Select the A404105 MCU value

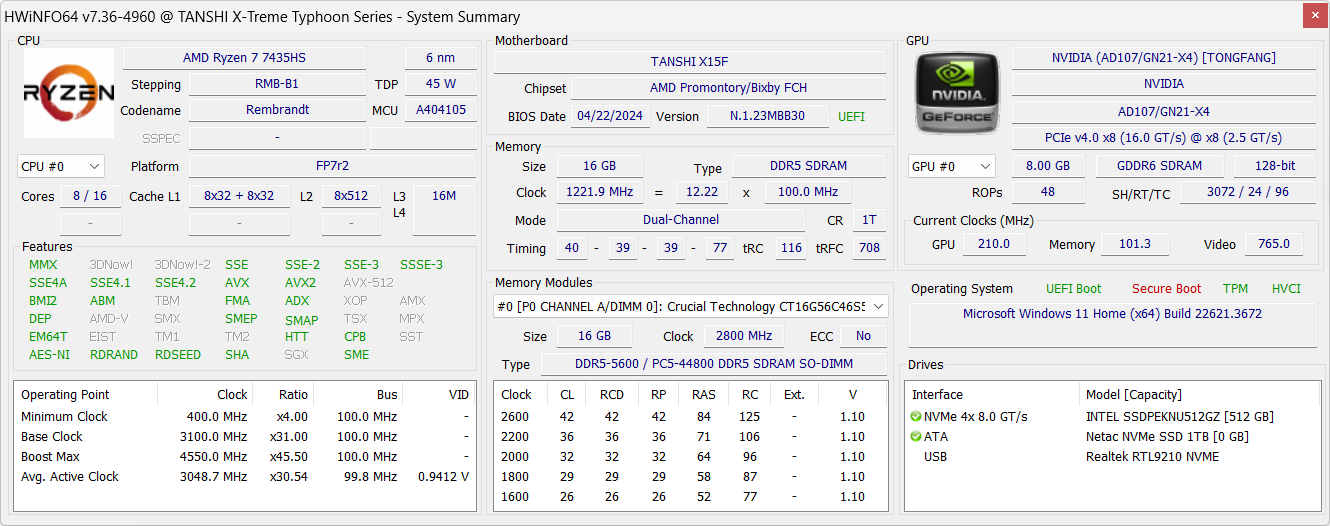pos(440,110)
